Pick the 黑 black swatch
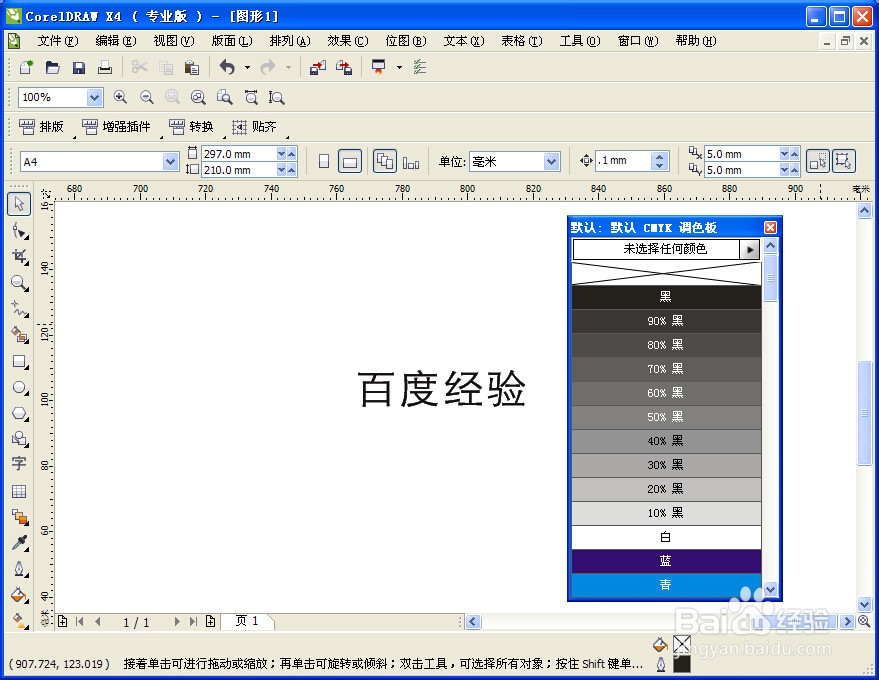This screenshot has width=879, height=680. coord(666,297)
